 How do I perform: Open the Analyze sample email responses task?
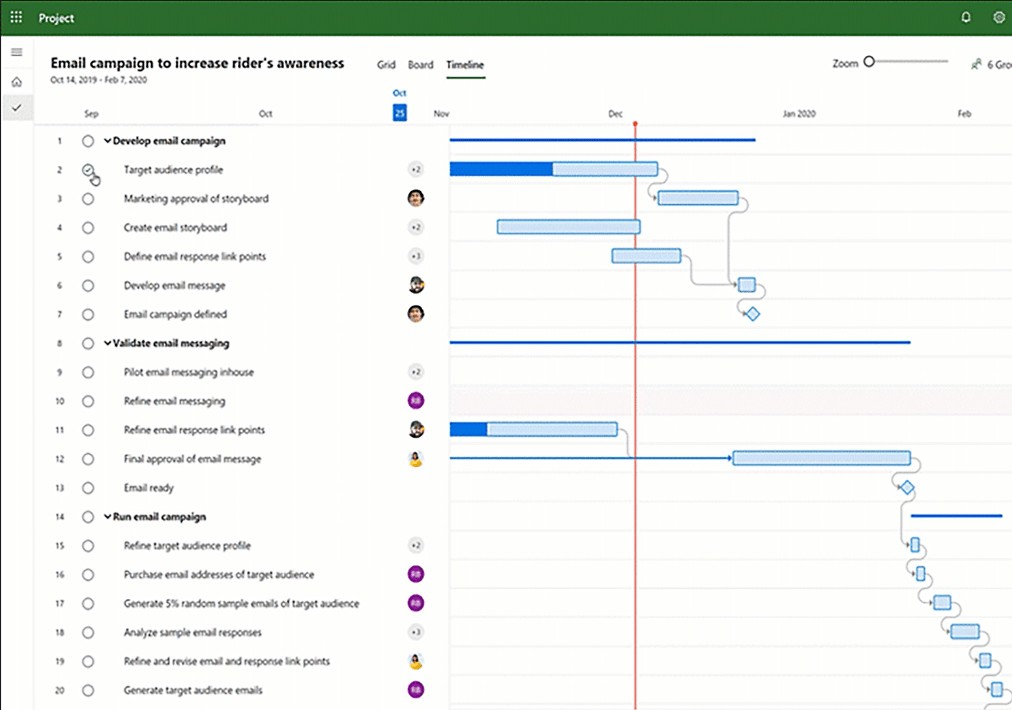[x=192, y=632]
